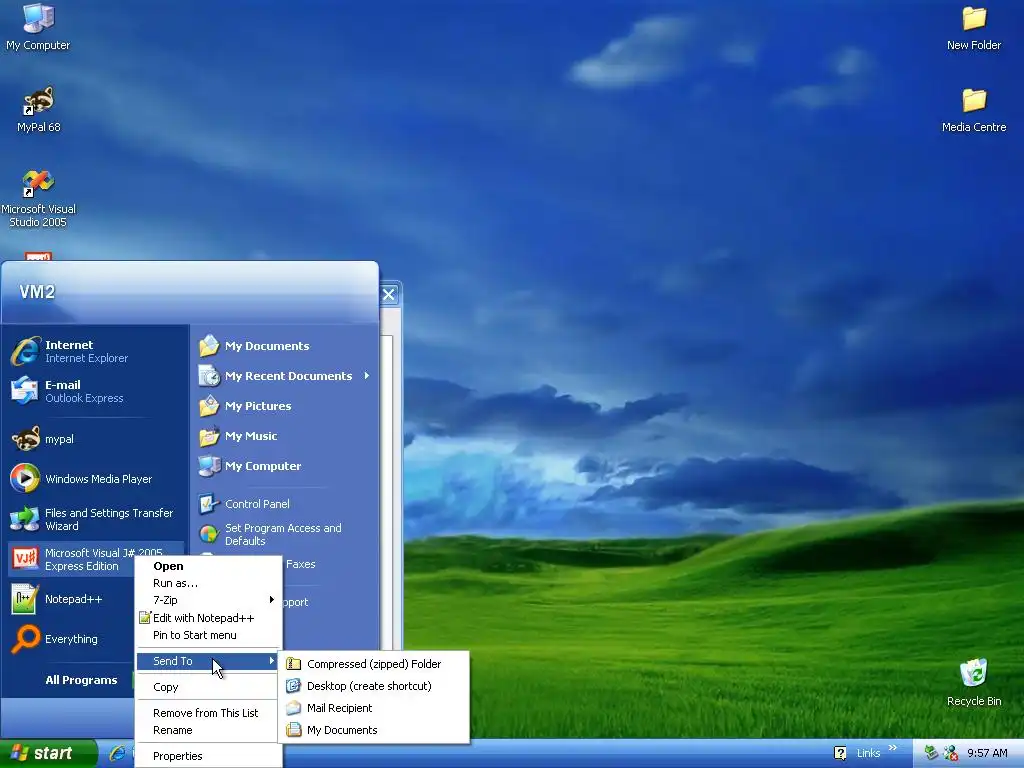Click the Start button
This screenshot has height=768, width=1024.
47,753
